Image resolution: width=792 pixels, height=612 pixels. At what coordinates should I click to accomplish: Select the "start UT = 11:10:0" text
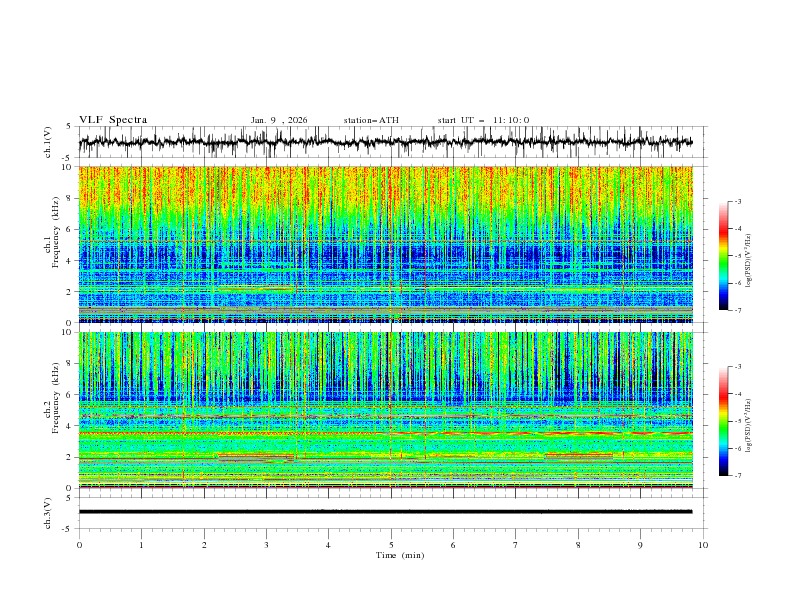pos(483,120)
